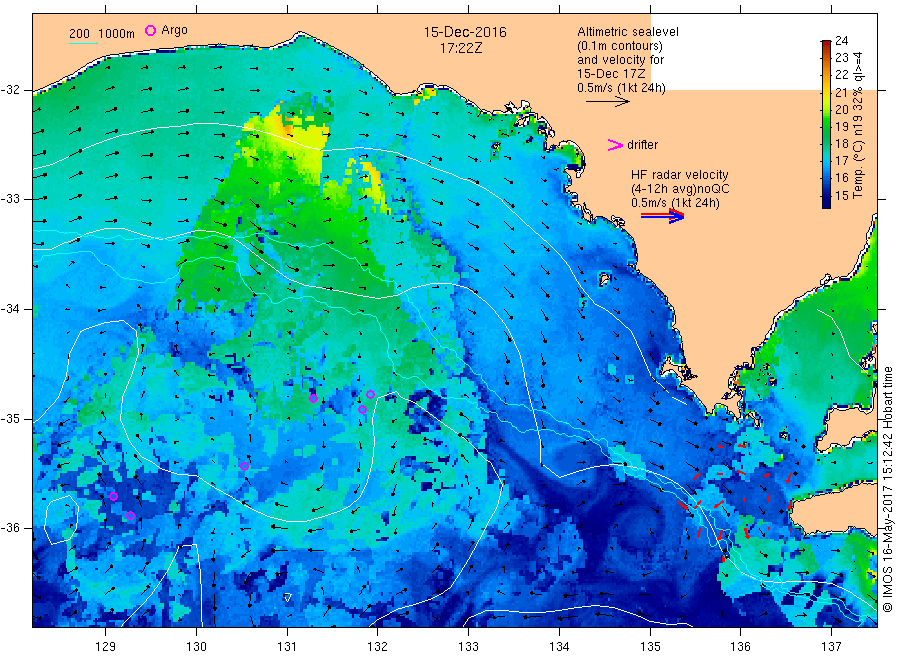
Task: Click the white triangle marker near 131°E
Action: click(x=288, y=597)
